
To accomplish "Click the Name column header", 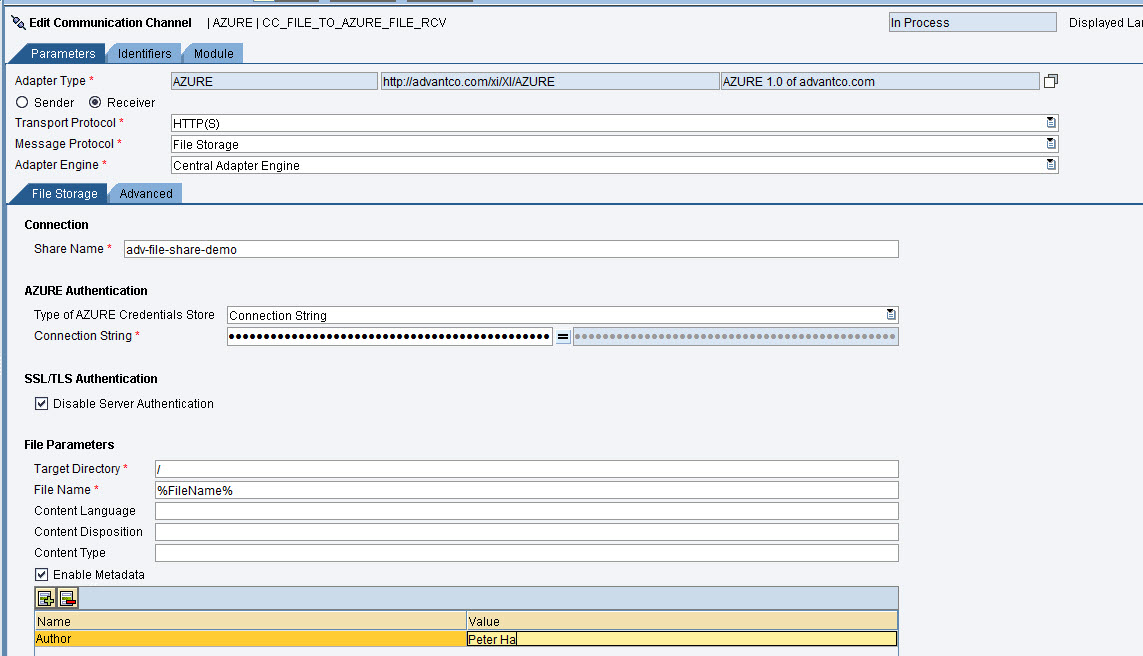I will click(x=250, y=621).
